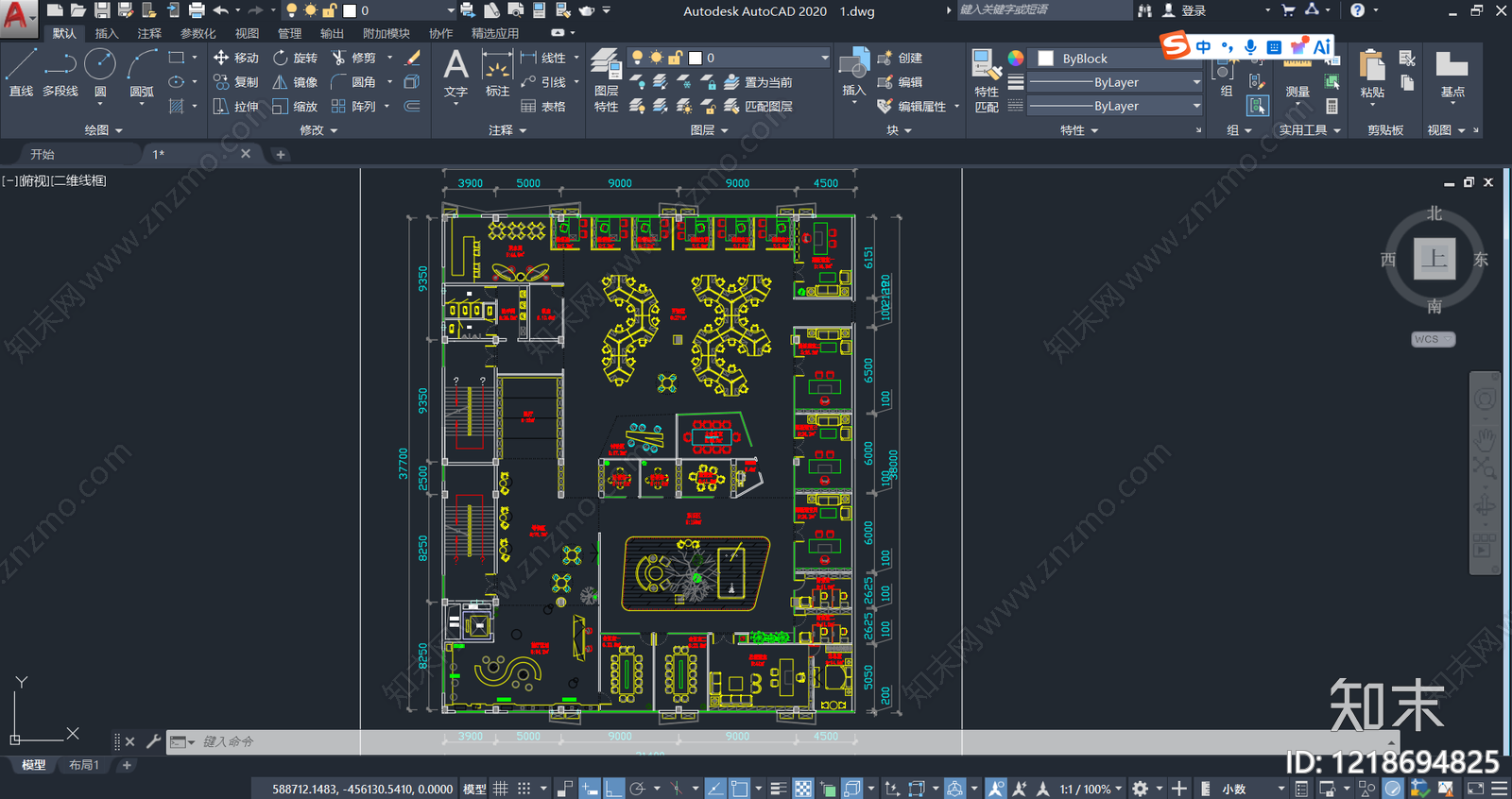Toggle snap mode in status bar
The height and width of the screenshot is (799, 1512).
point(524,789)
